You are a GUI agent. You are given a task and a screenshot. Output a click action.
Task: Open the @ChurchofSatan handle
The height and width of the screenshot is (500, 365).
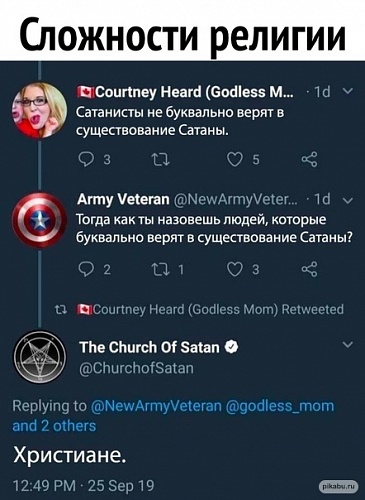pos(137,368)
